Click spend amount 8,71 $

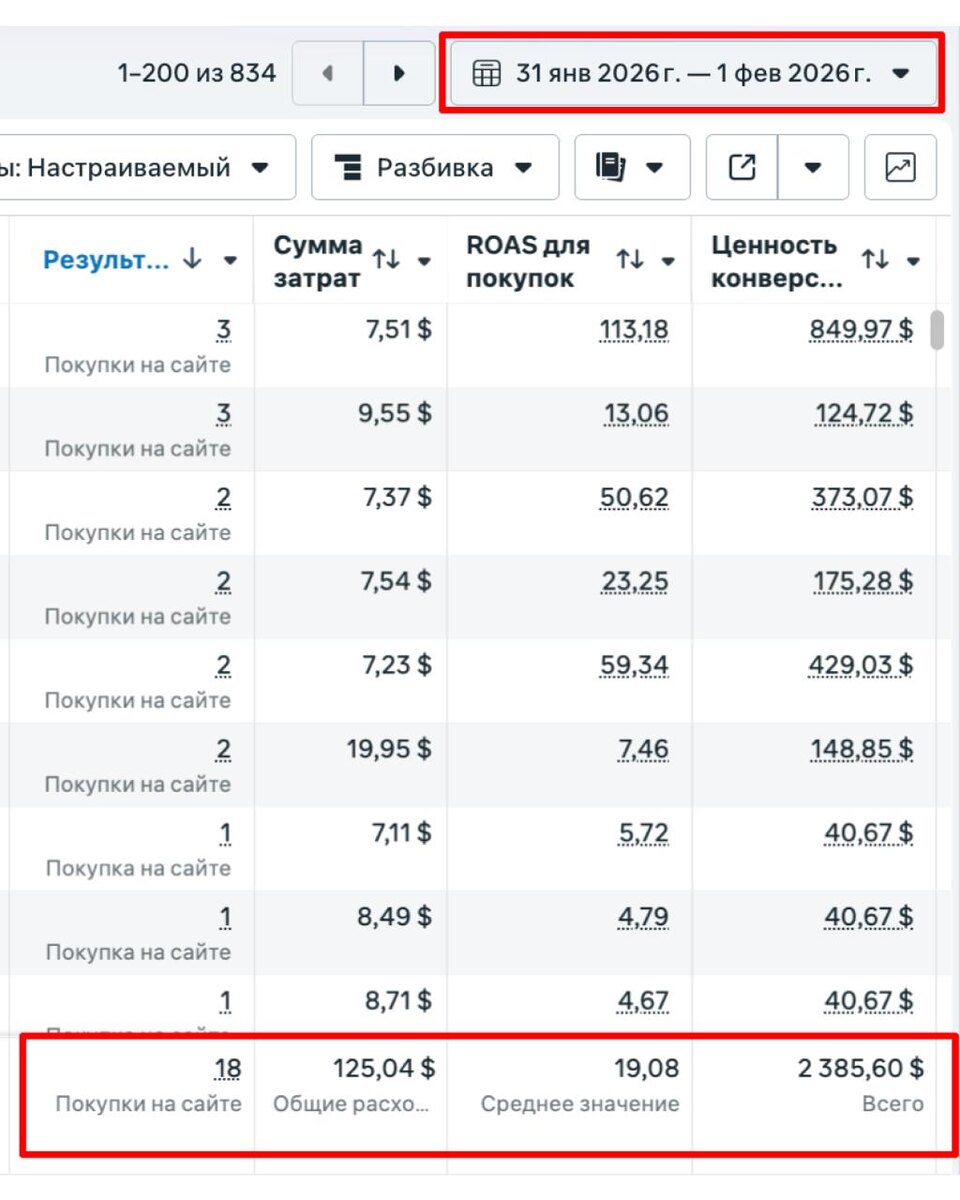coord(398,1002)
